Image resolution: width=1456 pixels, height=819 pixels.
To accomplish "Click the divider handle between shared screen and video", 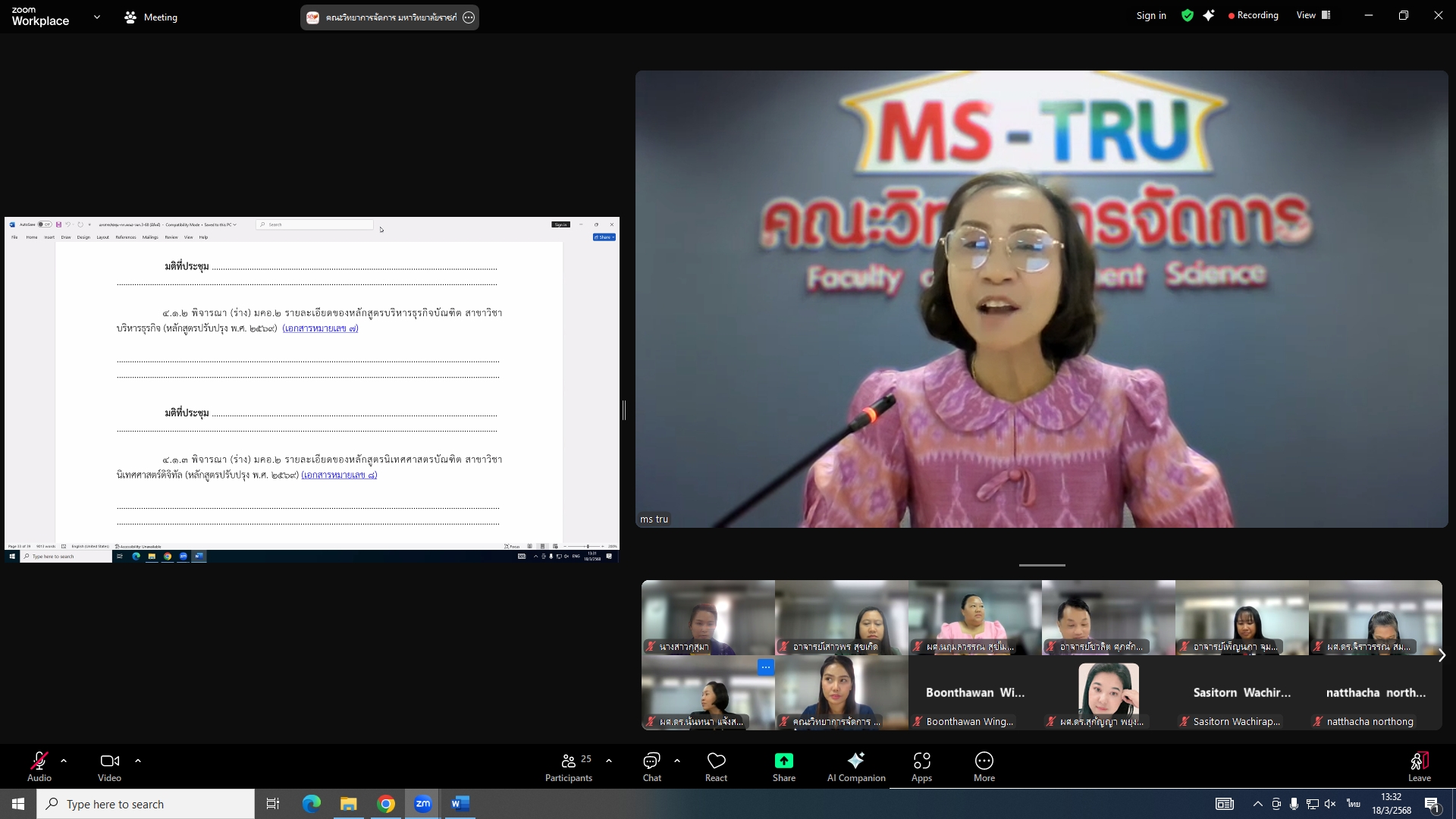I will [624, 410].
